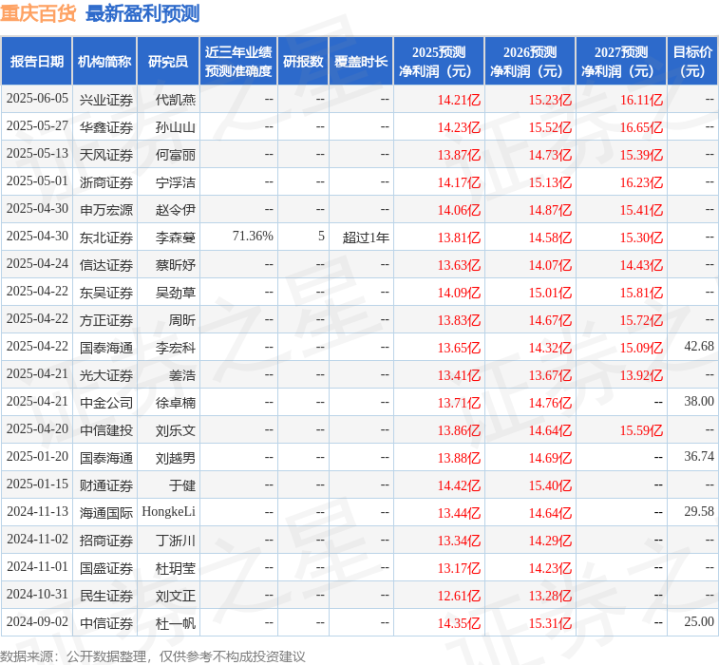The width and height of the screenshot is (719, 665).
Task: Click report date 2025-06-05
Action: (x=37, y=98)
